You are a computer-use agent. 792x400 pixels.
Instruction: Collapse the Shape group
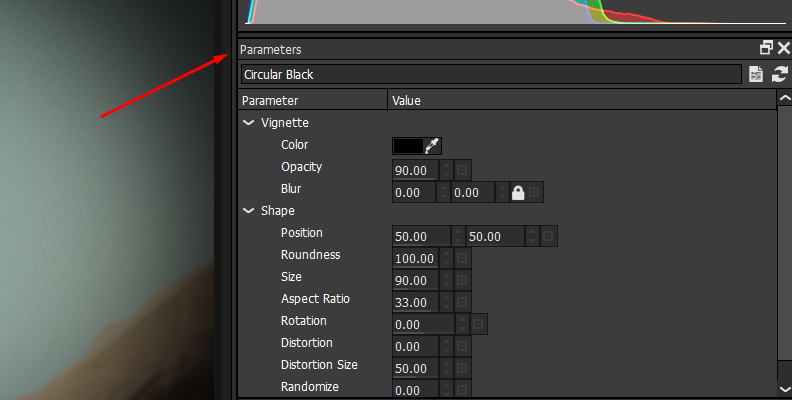point(249,211)
